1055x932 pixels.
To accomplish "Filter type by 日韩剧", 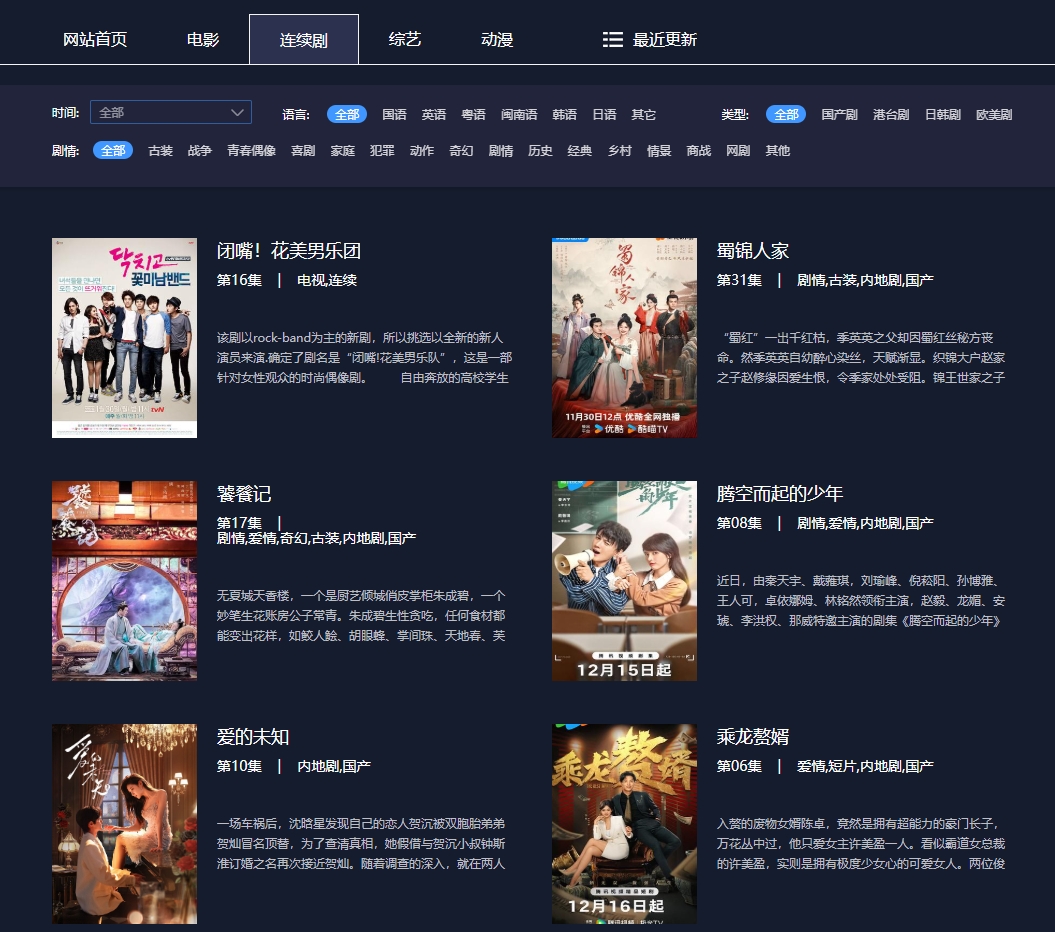I will (943, 114).
